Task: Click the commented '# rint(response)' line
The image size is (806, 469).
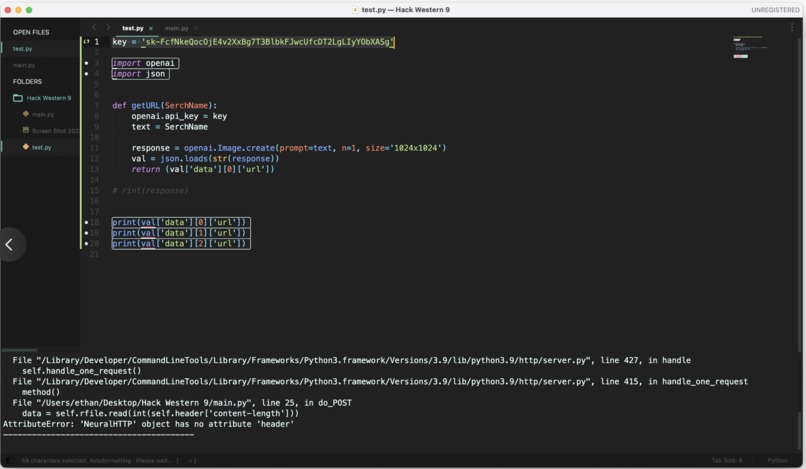Action: pyautogui.click(x=150, y=191)
